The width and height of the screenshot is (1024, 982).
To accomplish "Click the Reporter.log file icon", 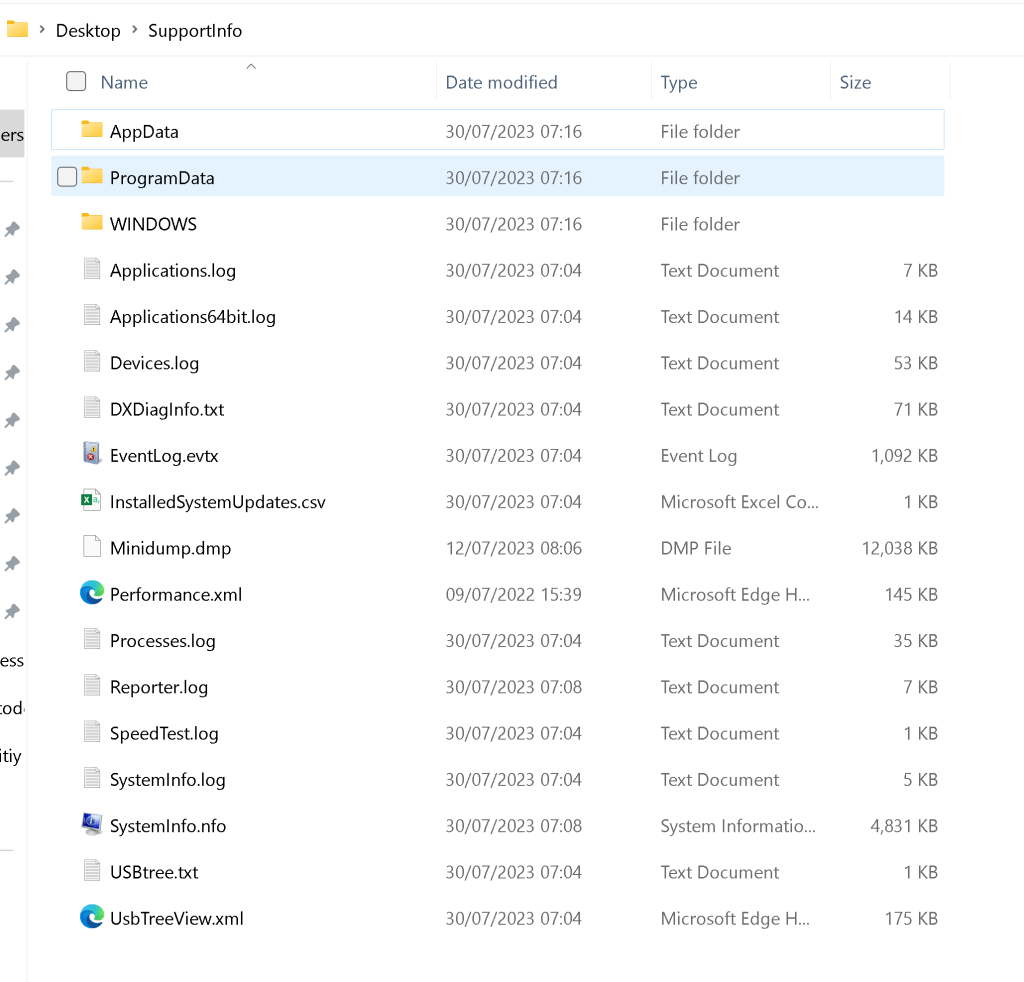I will pyautogui.click(x=92, y=686).
